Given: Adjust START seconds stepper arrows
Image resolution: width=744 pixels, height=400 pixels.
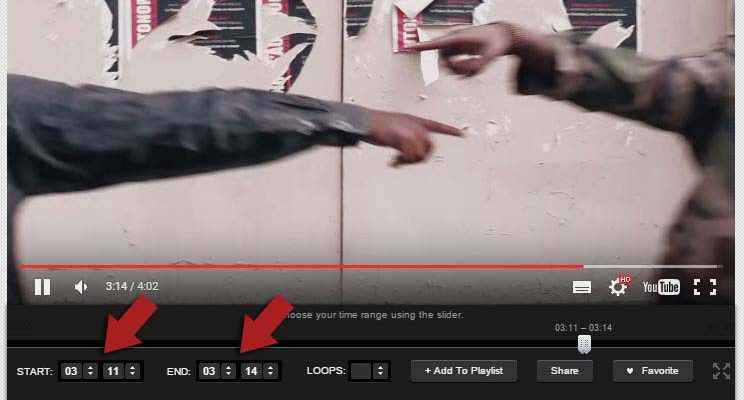Looking at the screenshot, I should pos(132,371).
